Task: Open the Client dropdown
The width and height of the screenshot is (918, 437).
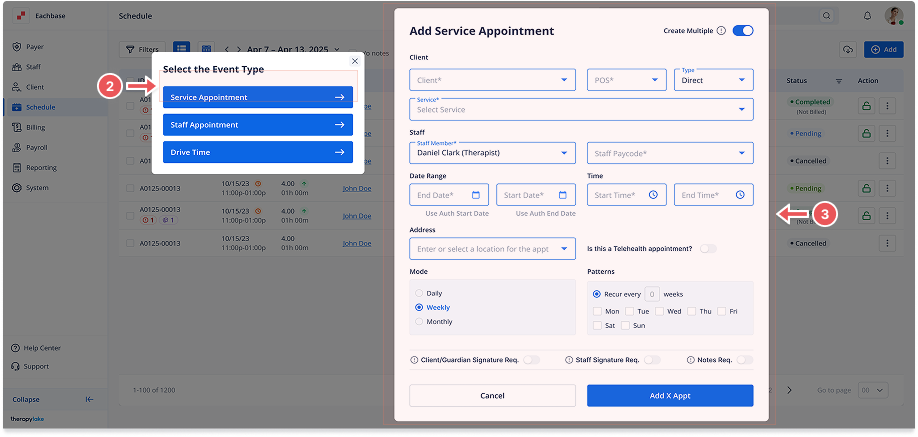Action: pos(492,80)
